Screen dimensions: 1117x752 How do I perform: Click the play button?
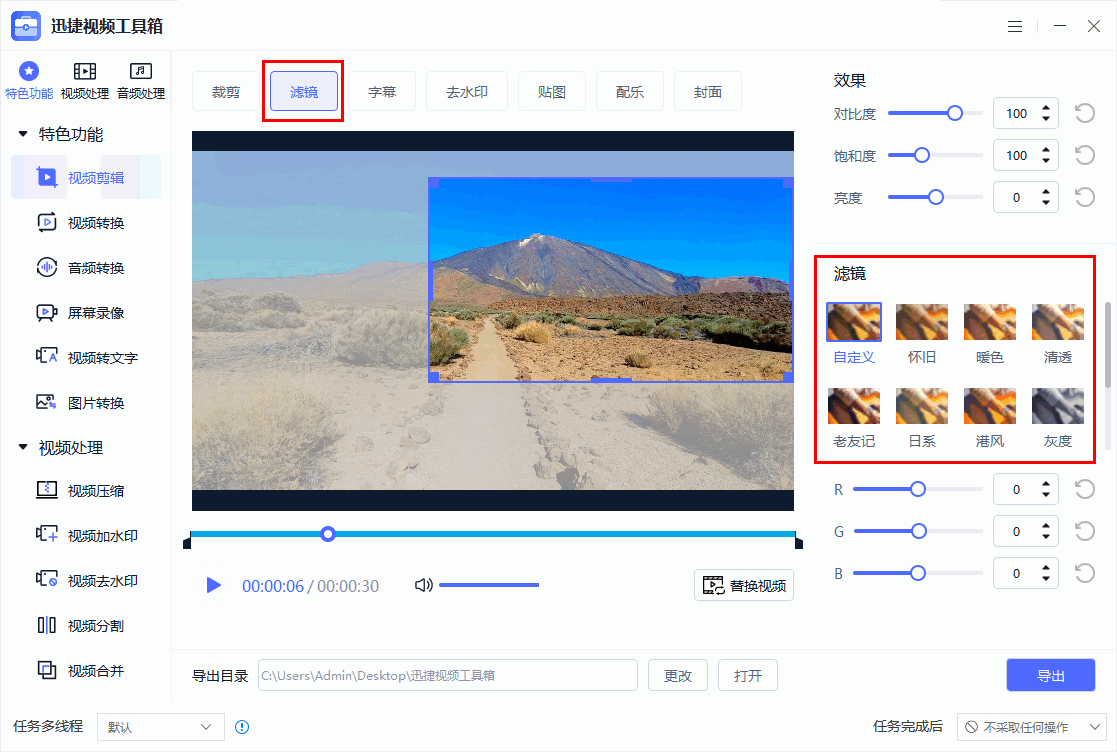213,585
